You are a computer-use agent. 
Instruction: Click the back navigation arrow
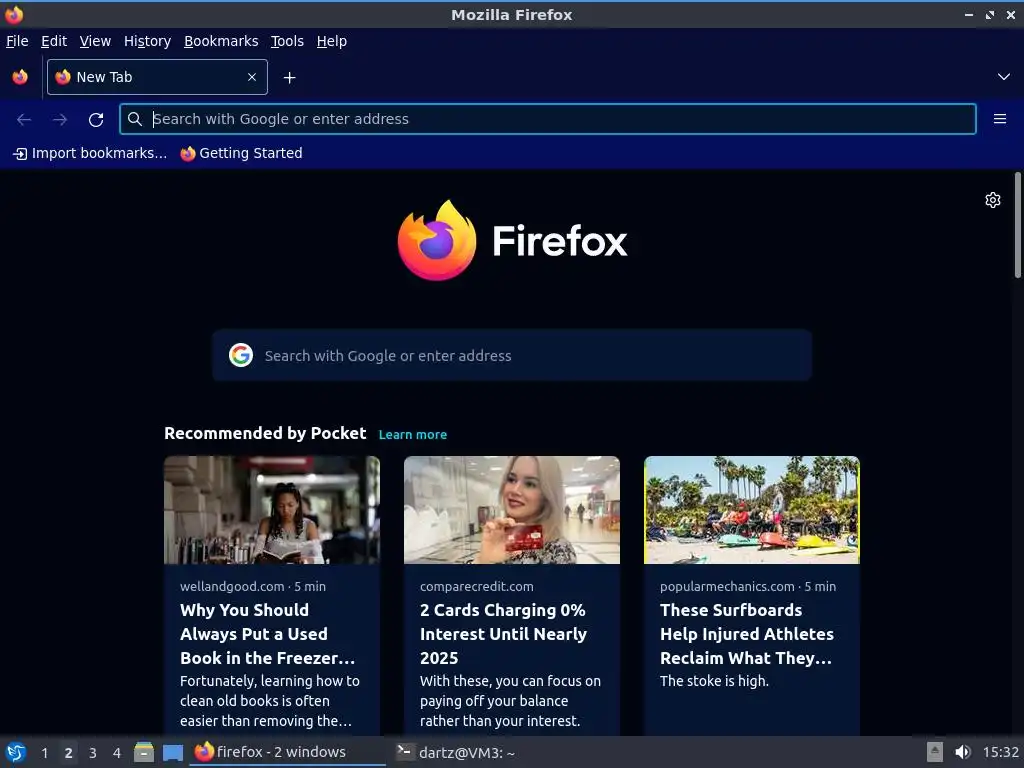click(24, 119)
